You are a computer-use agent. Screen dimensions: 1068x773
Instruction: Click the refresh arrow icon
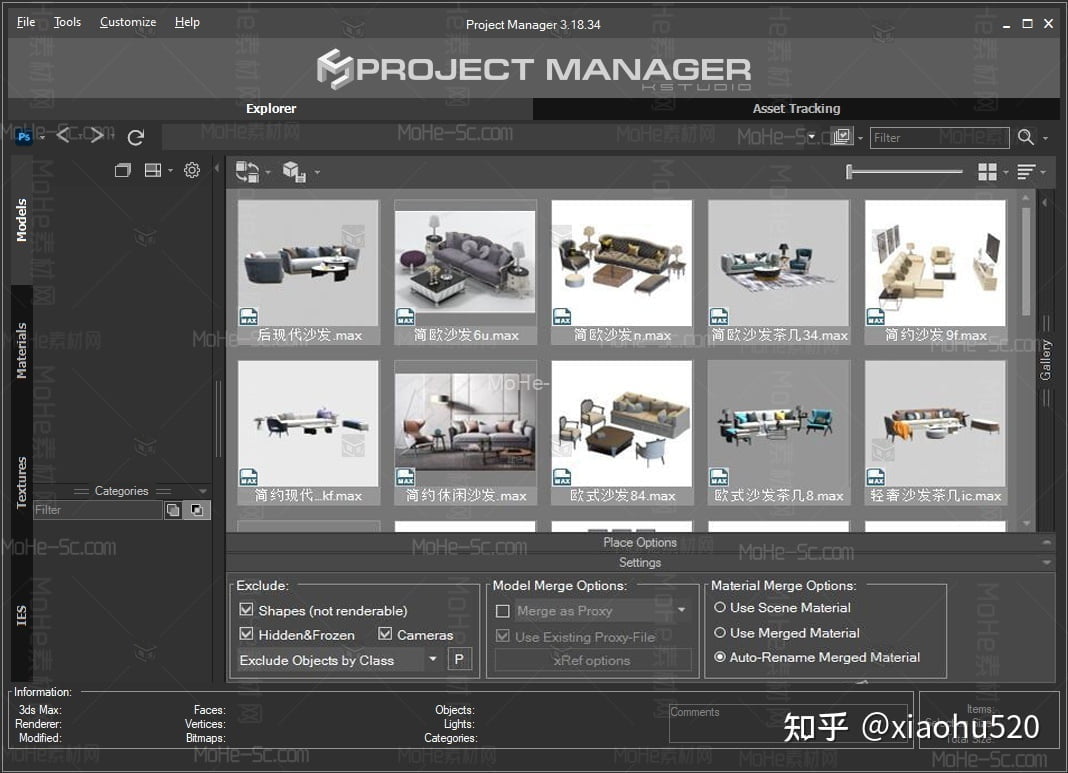pos(136,137)
